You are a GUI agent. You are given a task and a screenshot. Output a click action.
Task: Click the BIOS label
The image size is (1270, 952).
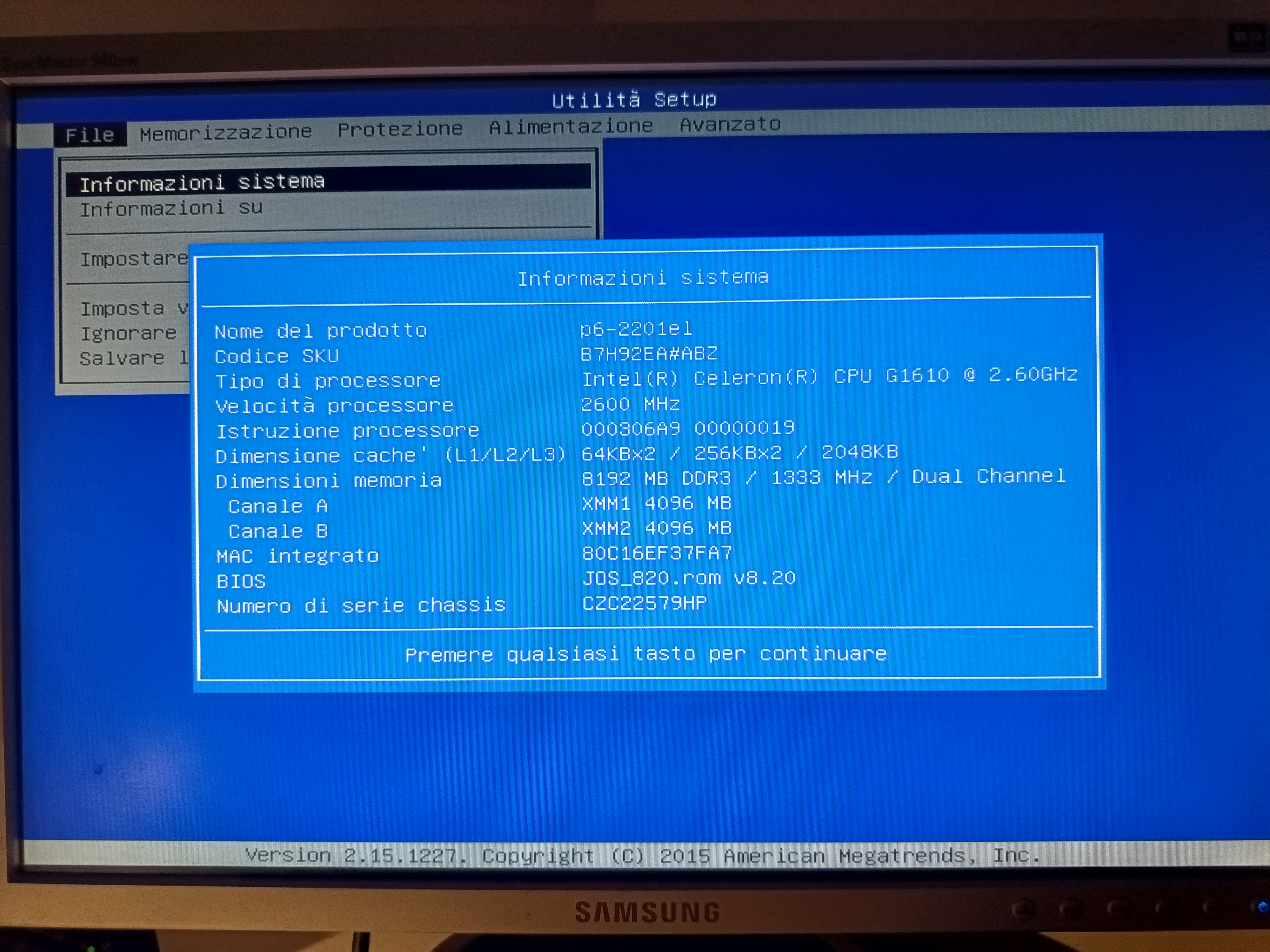tap(241, 581)
